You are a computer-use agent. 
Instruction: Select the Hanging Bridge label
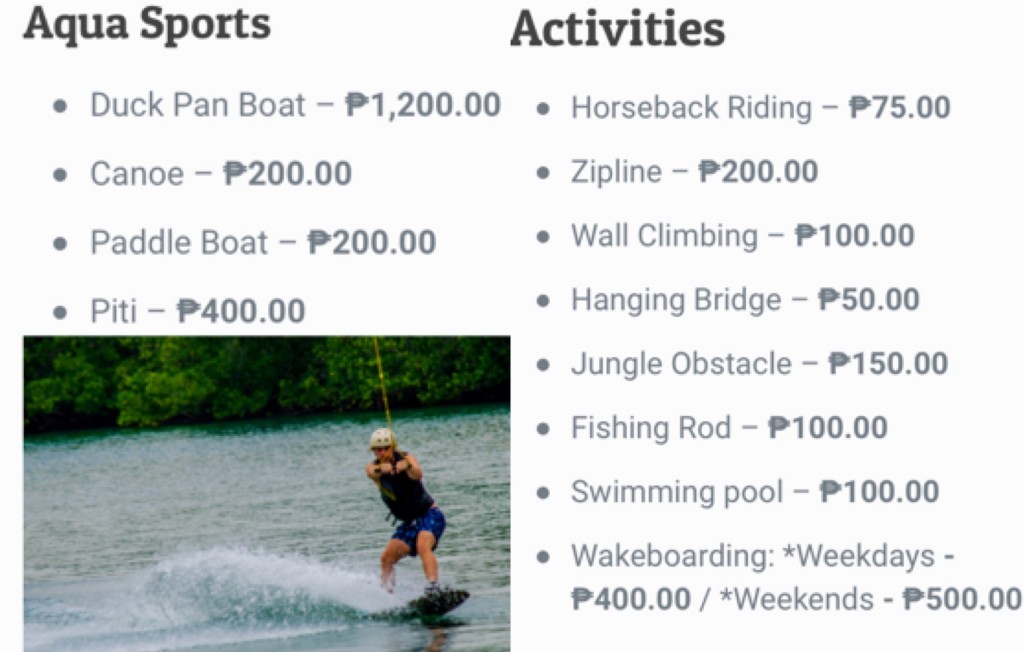[x=676, y=300]
